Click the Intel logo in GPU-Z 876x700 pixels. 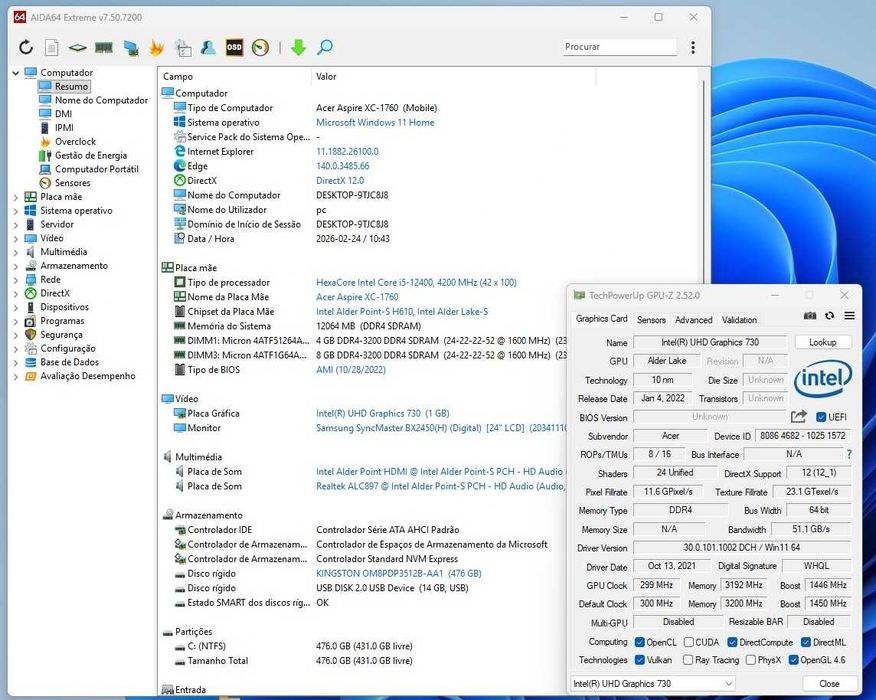point(823,379)
